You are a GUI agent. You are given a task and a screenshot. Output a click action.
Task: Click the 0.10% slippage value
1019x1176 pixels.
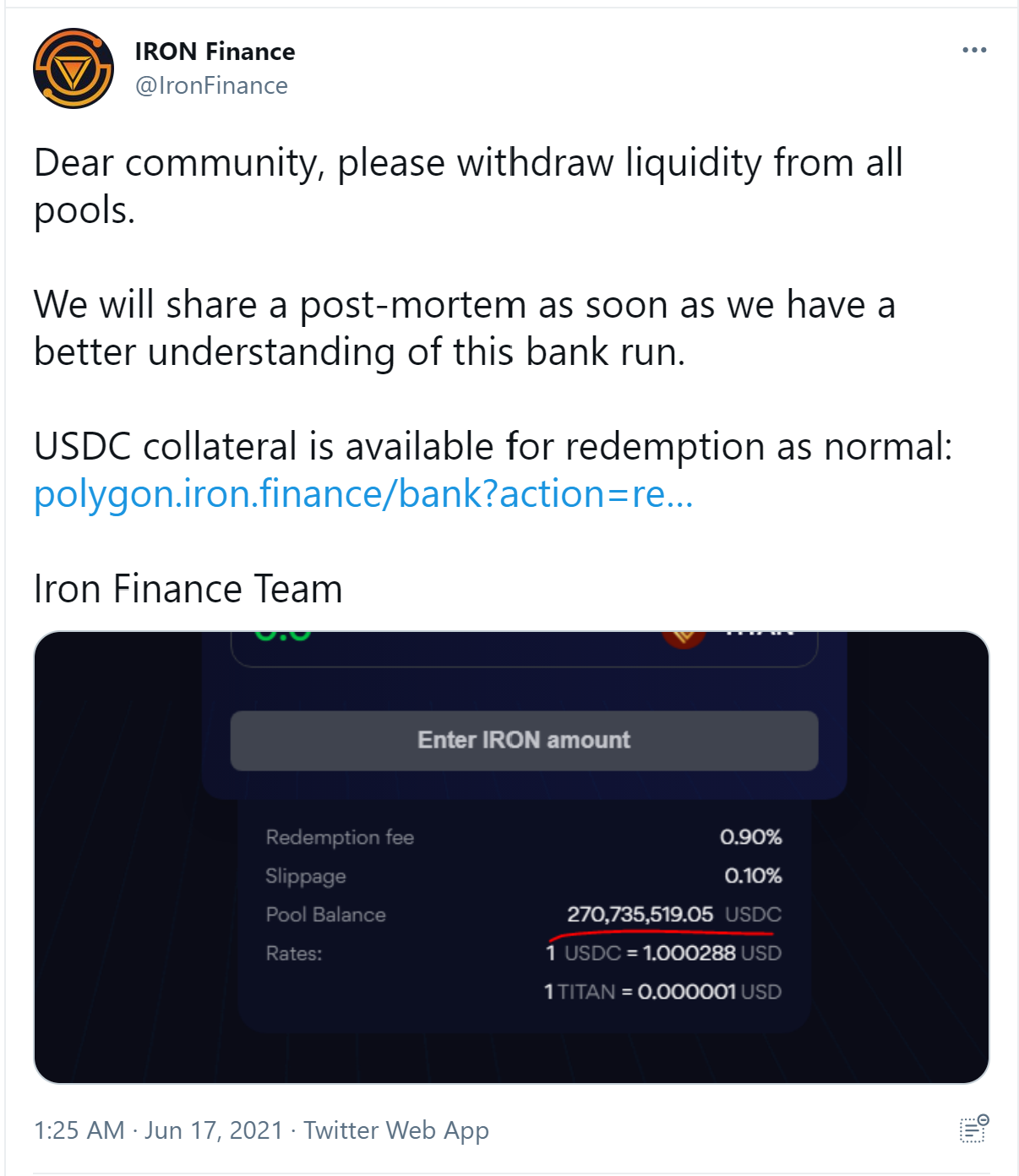752,876
